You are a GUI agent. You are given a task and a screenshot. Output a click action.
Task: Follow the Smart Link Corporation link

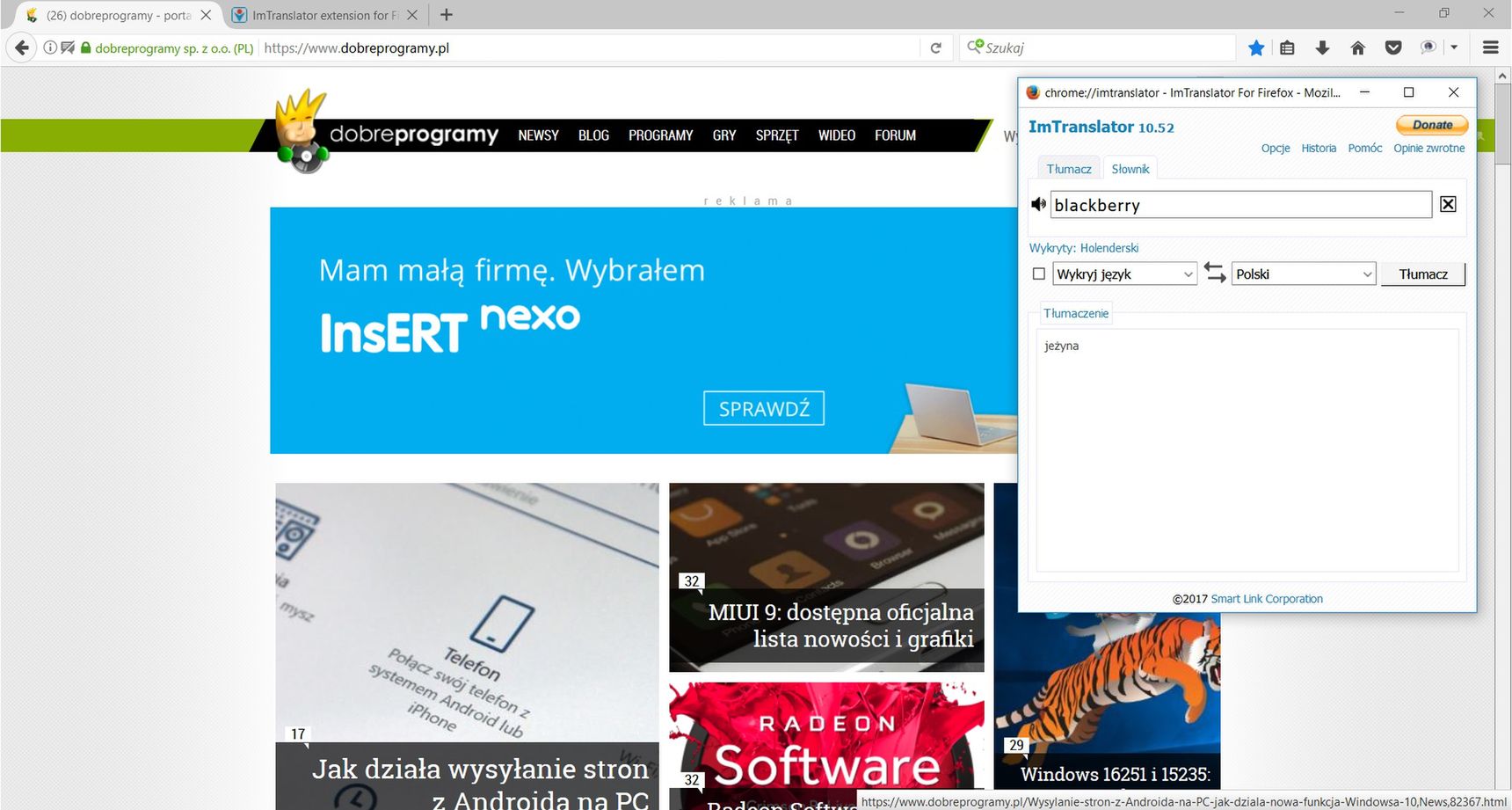tap(1267, 599)
